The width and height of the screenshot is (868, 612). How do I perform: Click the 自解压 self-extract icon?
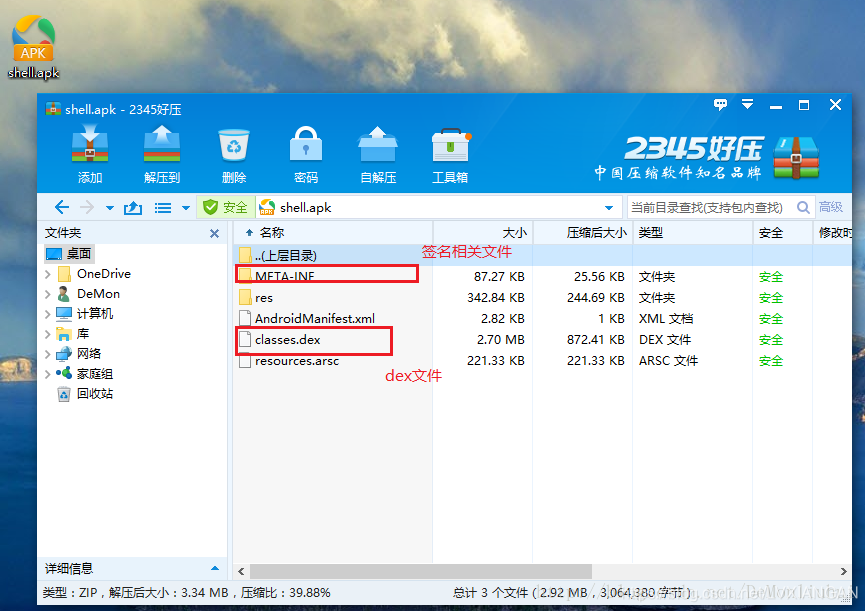coord(378,147)
